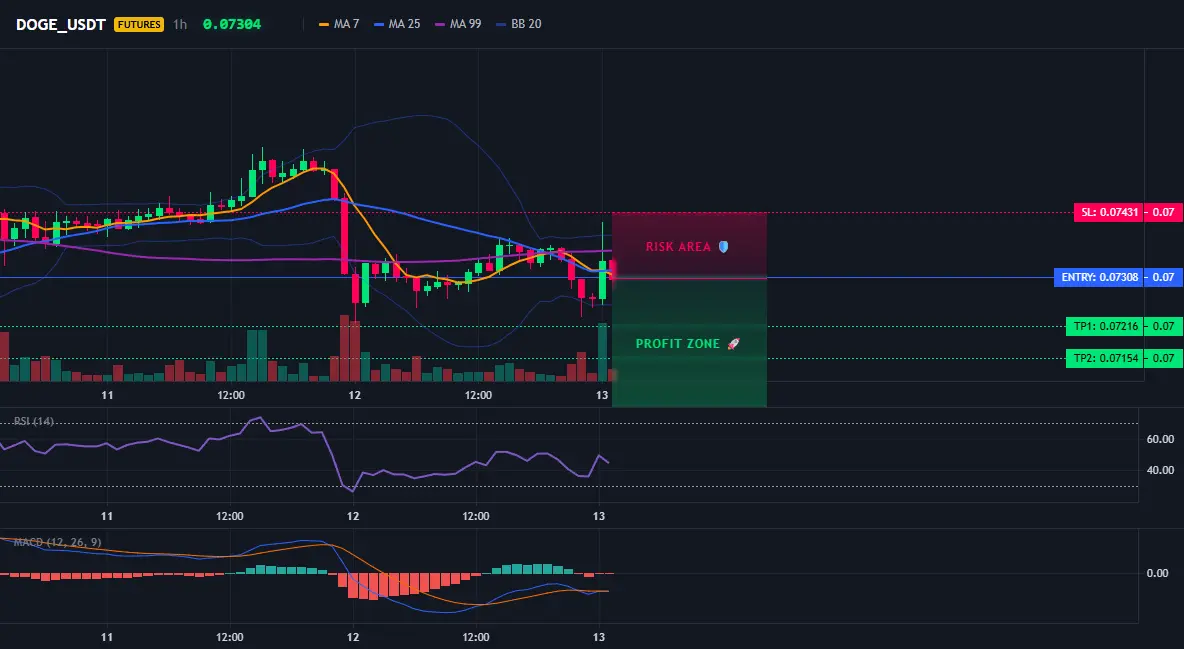Click the 40.00 RSI axis value
Viewport: 1184px width, 649px height.
pyautogui.click(x=1160, y=470)
